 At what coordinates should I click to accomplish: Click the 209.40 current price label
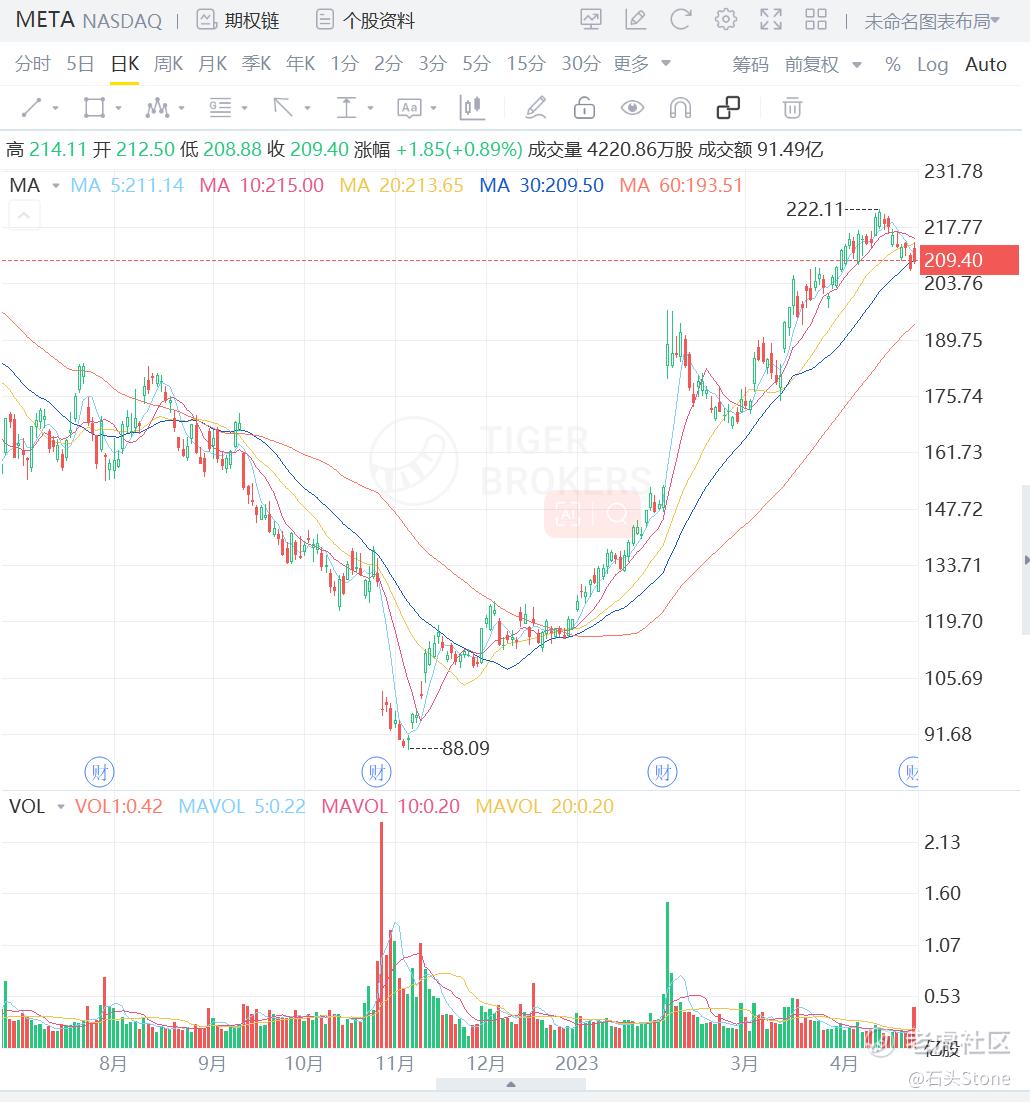coord(969,260)
